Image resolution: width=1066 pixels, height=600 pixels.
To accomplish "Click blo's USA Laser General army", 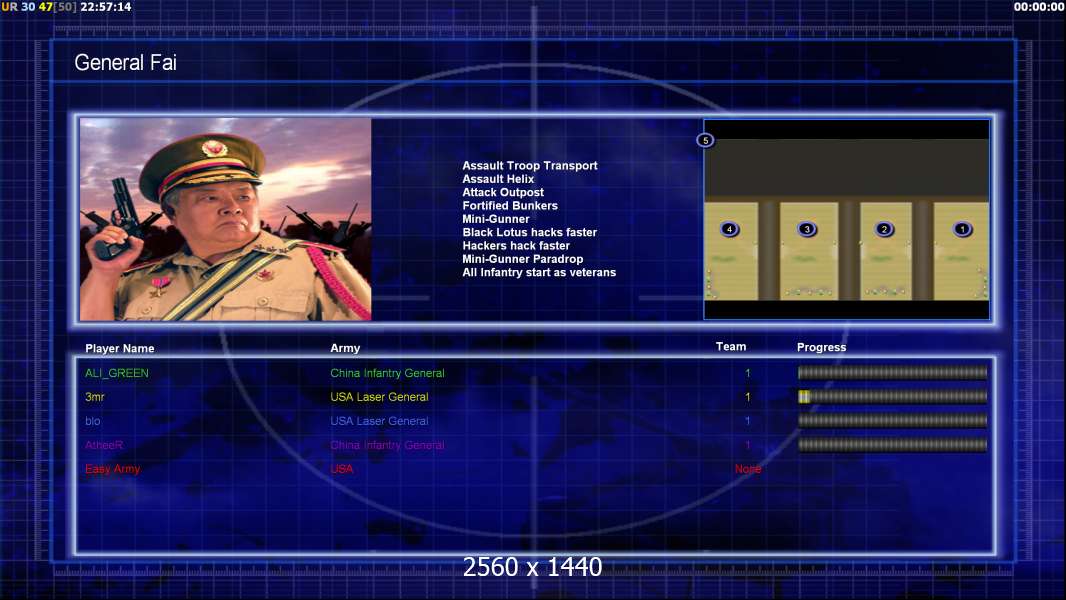I will click(x=379, y=421).
